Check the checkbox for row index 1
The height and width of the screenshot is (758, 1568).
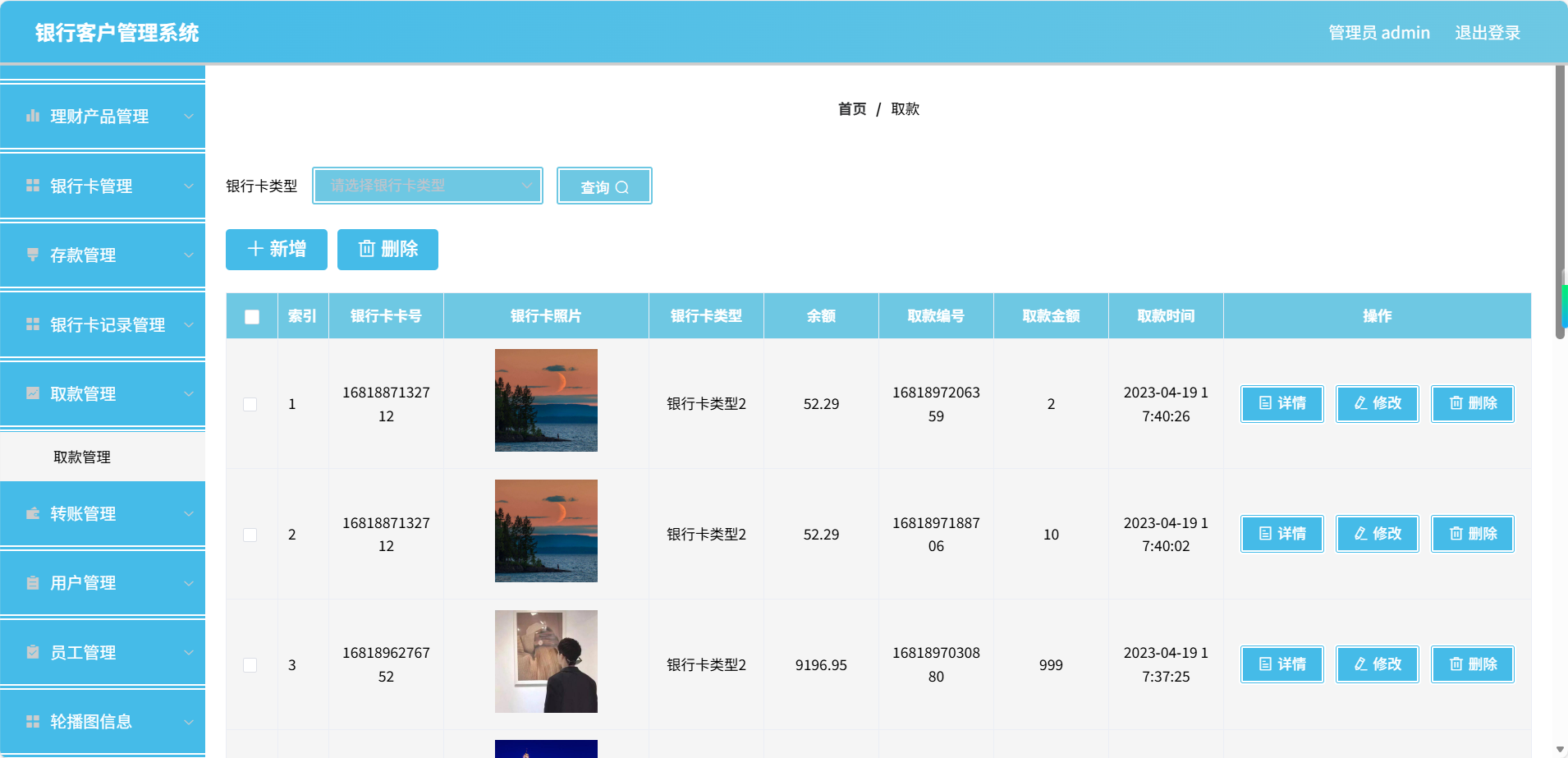pos(250,404)
